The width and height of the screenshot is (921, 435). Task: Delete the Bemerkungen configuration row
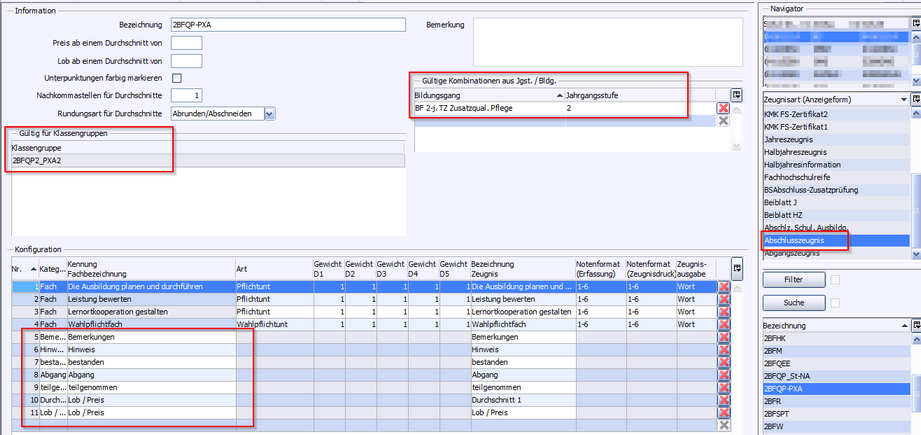(724, 338)
